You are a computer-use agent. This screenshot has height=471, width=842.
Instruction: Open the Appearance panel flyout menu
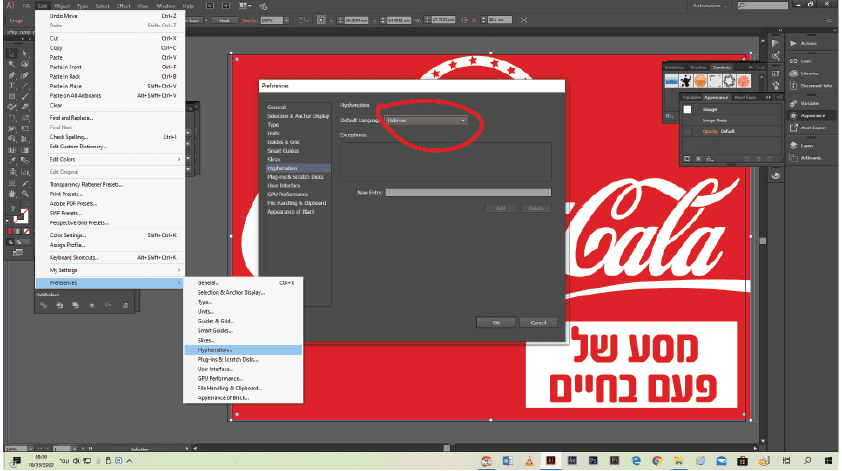779,97
